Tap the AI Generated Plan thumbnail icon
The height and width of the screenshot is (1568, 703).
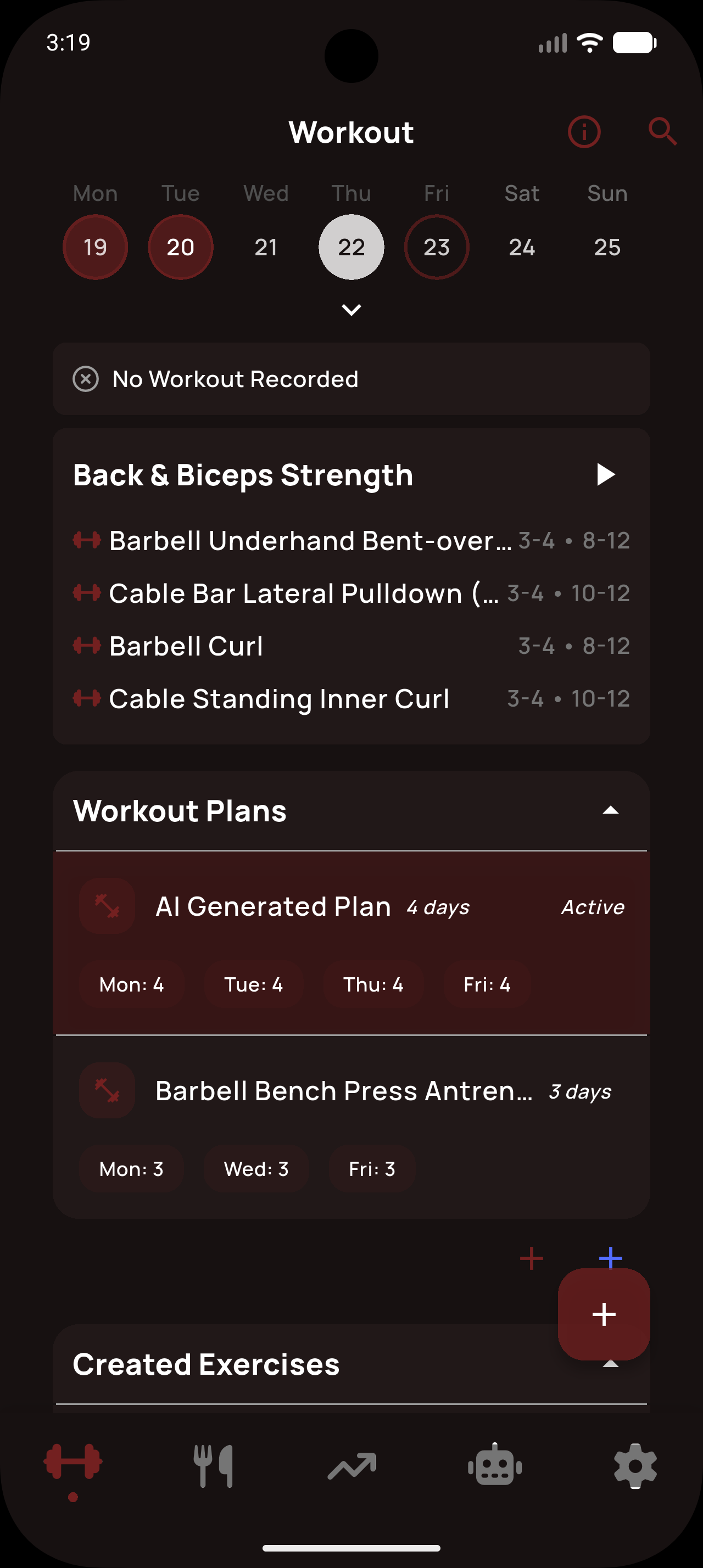(107, 906)
